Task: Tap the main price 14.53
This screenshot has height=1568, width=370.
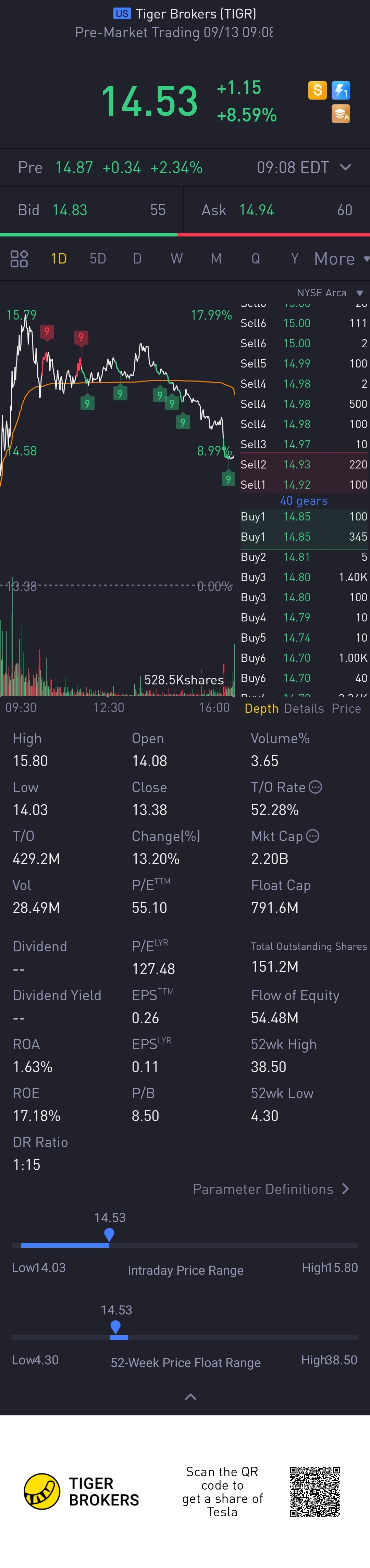Action: pyautogui.click(x=149, y=101)
